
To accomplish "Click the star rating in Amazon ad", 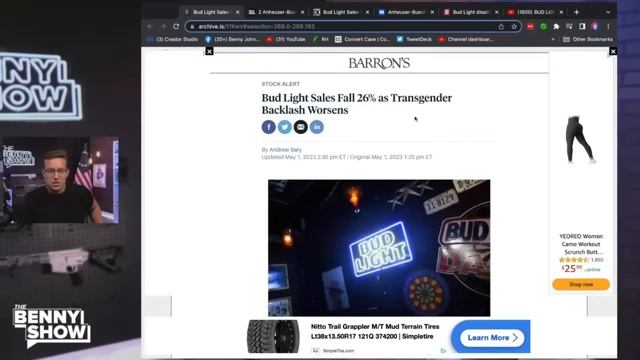I will click(573, 260).
